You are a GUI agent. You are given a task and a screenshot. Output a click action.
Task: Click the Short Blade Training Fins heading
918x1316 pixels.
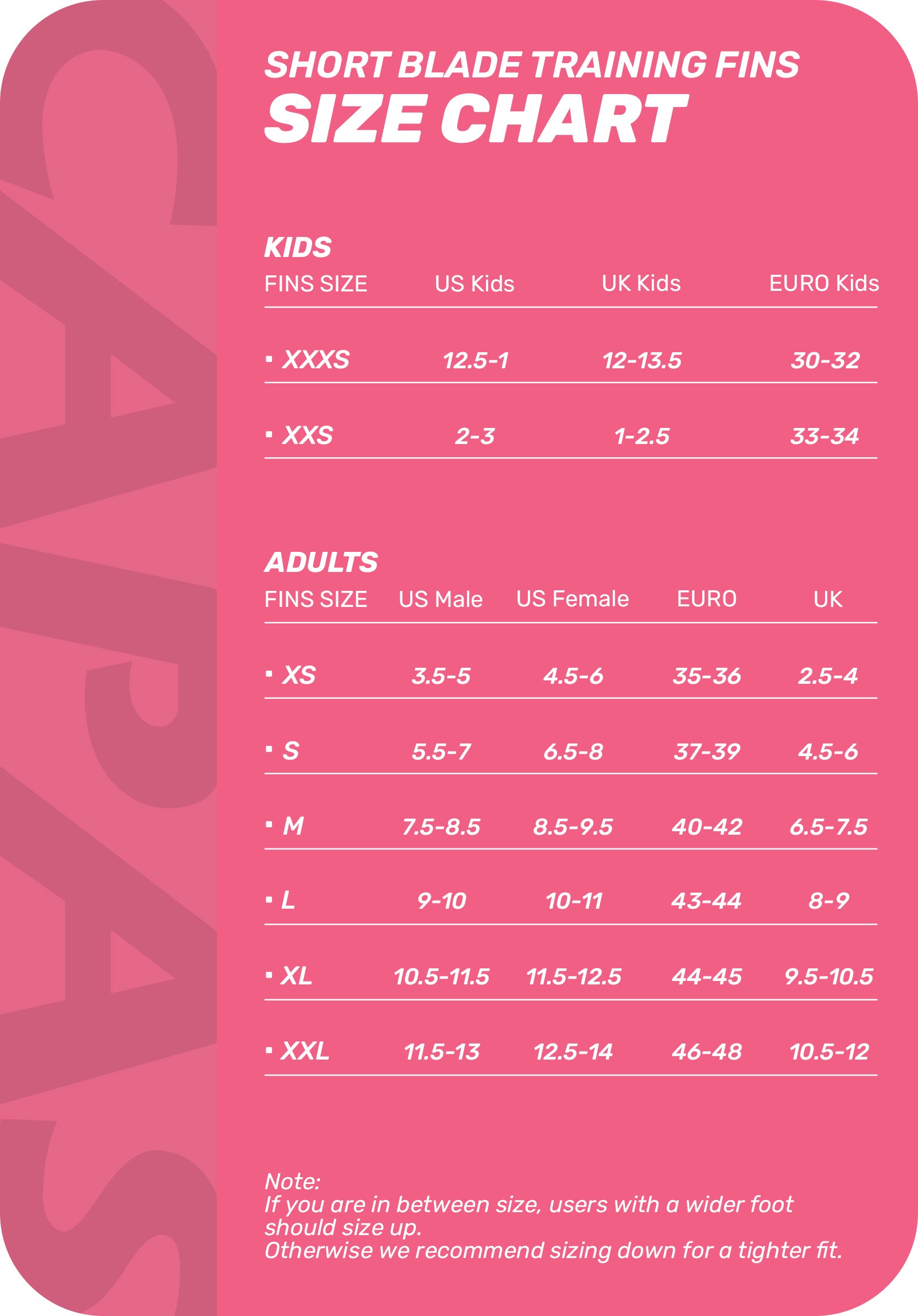(x=531, y=64)
